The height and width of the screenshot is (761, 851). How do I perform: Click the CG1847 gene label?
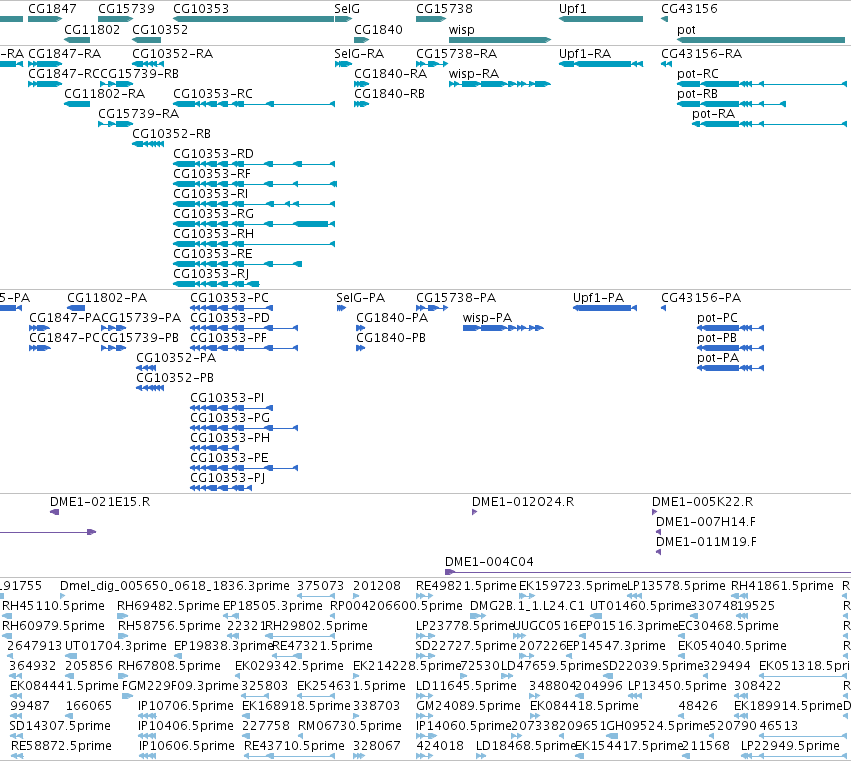tap(52, 9)
